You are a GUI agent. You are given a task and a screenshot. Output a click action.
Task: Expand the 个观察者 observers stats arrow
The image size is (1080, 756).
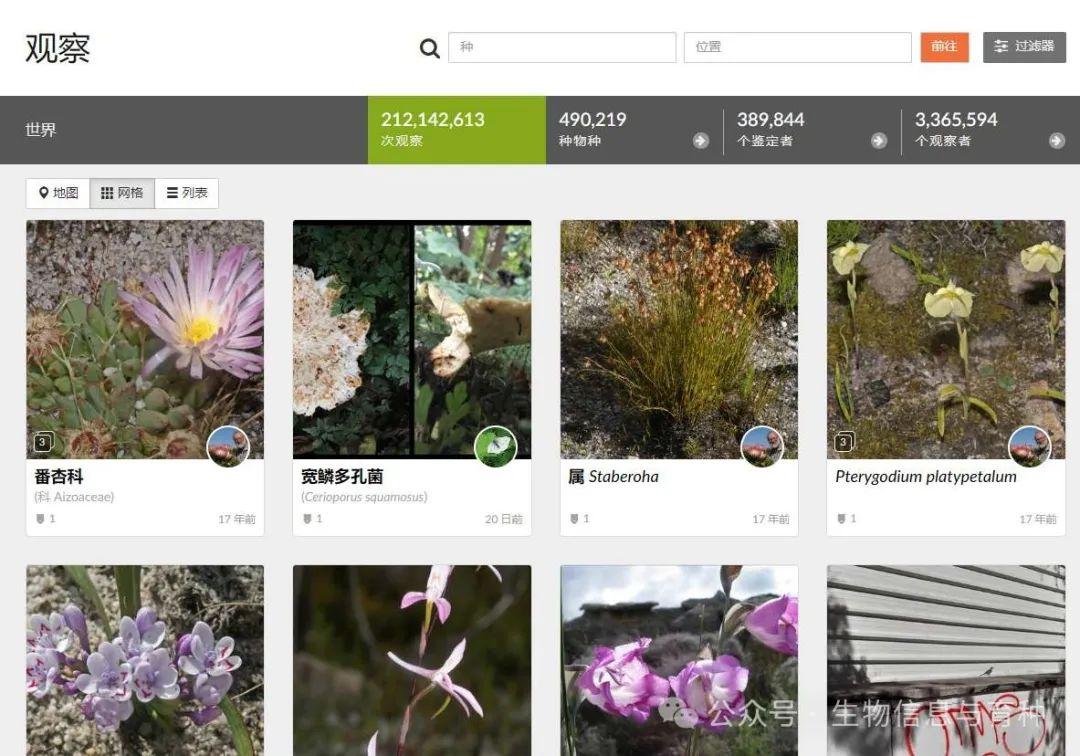click(1058, 140)
